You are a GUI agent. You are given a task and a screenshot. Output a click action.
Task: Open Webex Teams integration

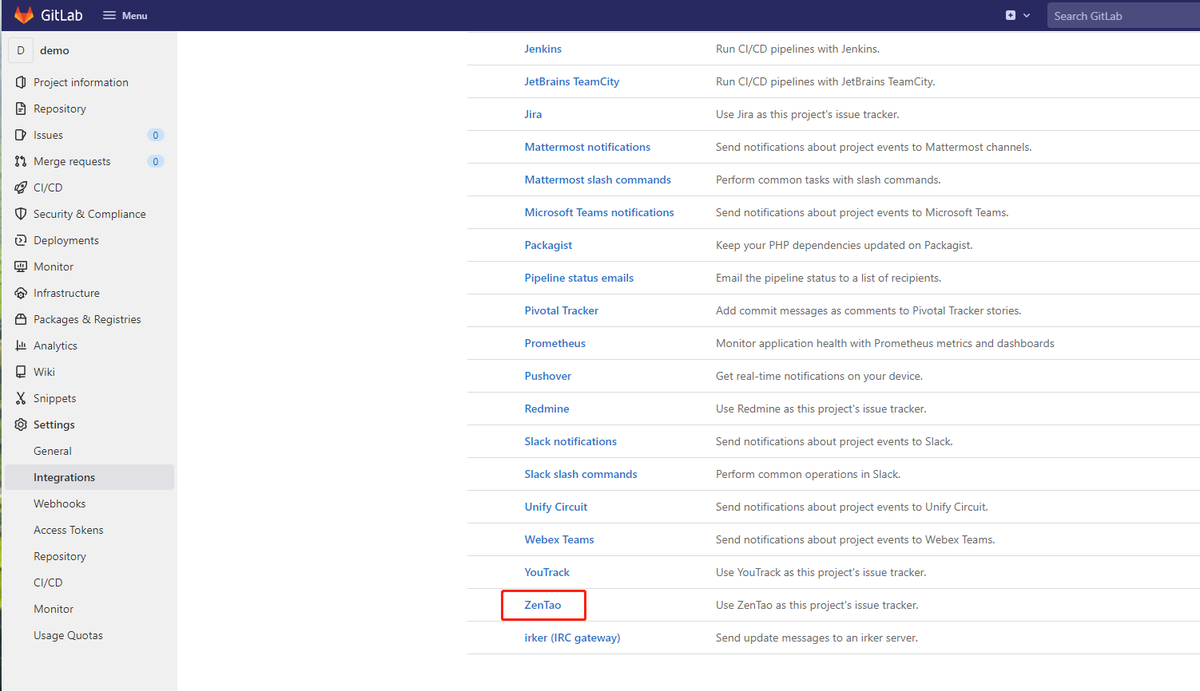click(559, 539)
